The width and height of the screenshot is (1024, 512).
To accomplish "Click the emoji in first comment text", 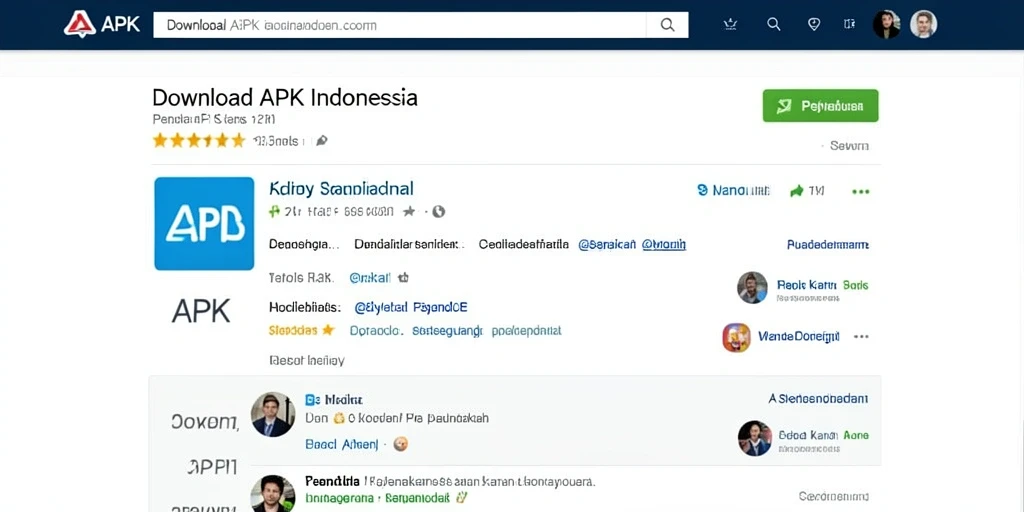I will point(338,419).
